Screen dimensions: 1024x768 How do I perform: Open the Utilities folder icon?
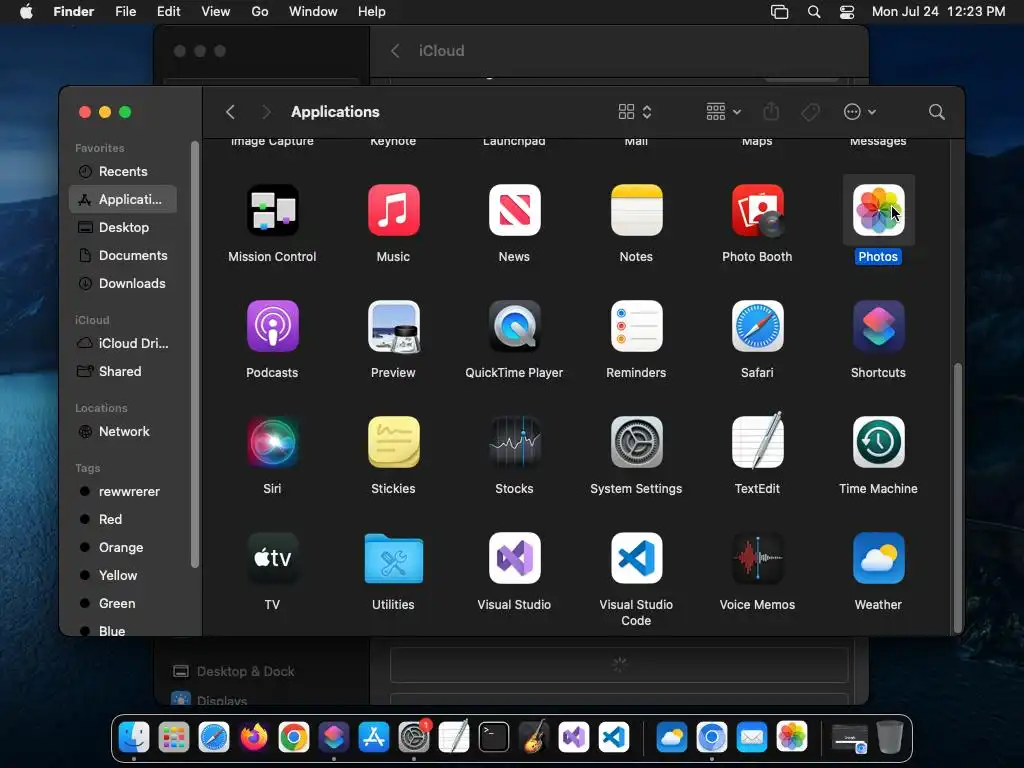[393, 558]
